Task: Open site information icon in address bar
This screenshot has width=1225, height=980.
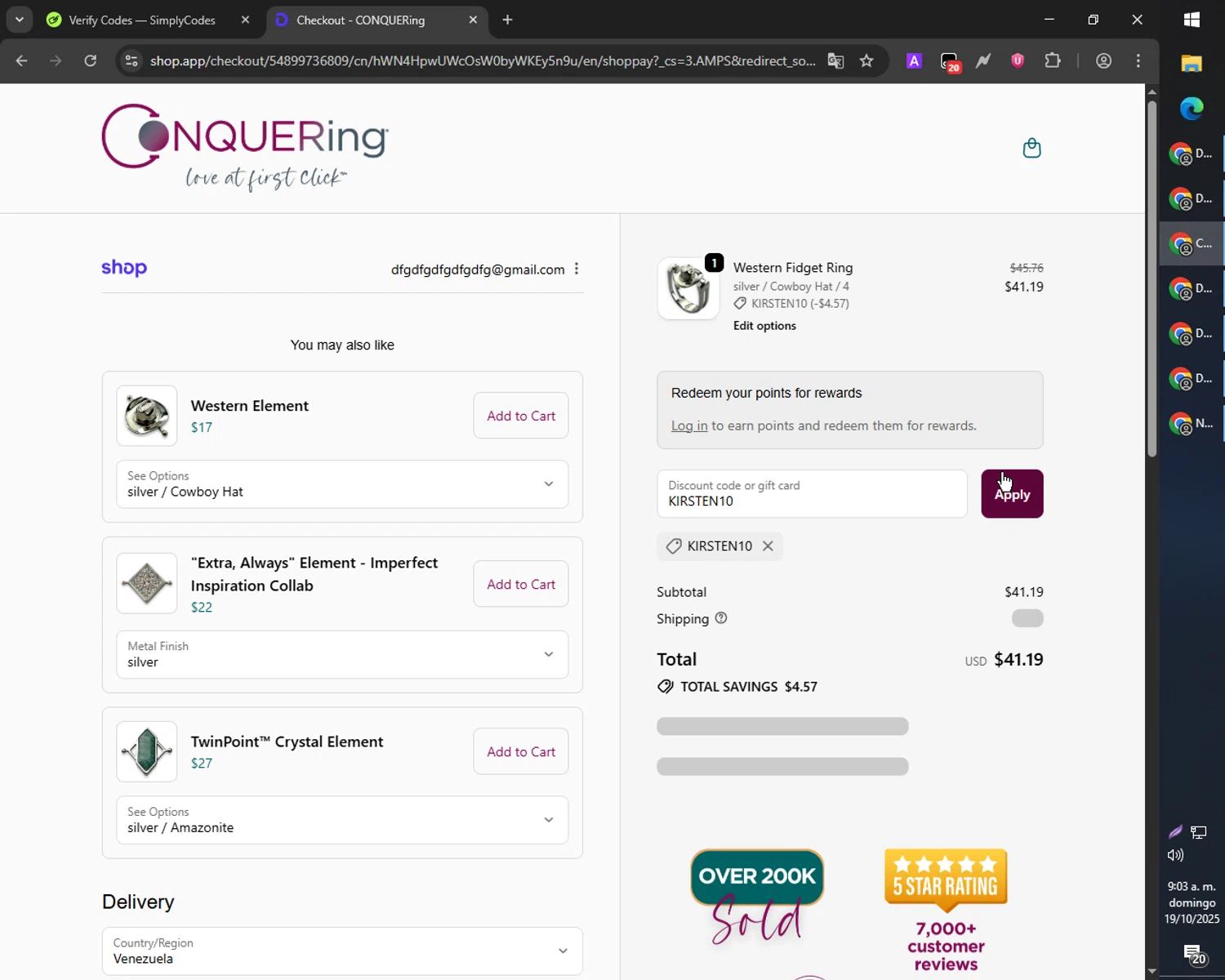Action: 131,60
